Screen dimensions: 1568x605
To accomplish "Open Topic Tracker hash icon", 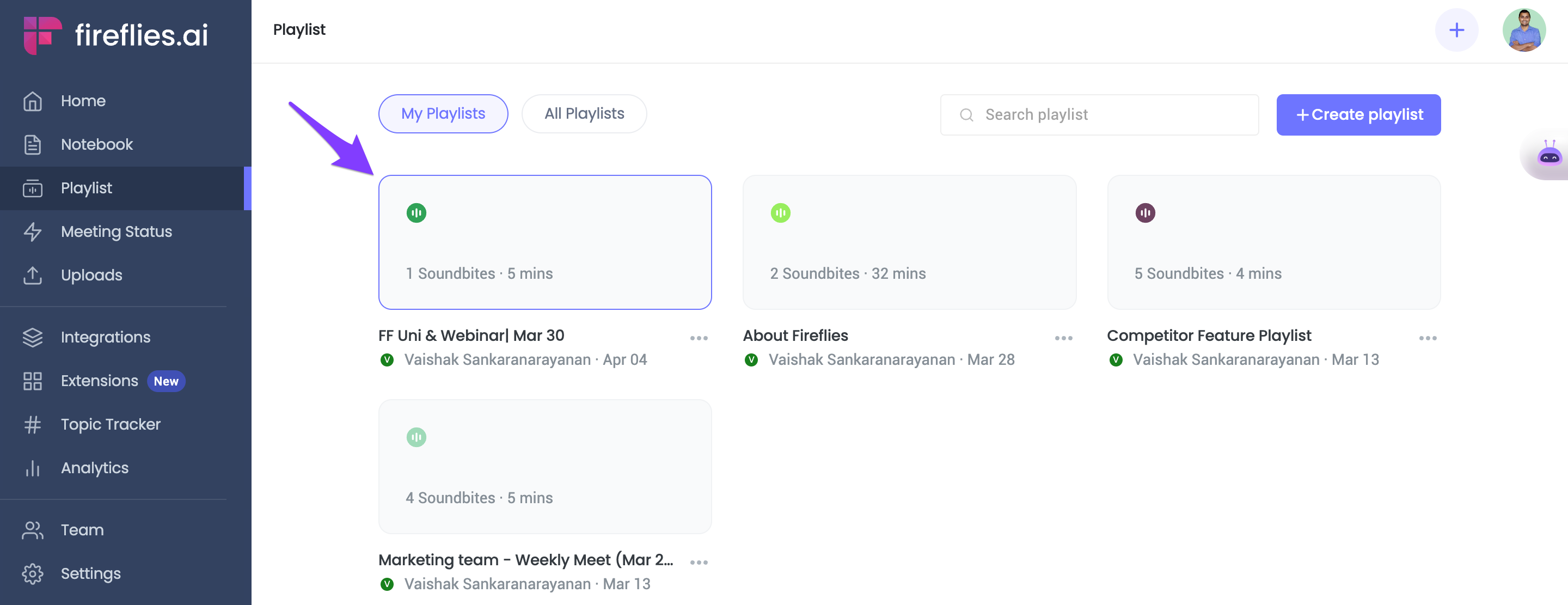I will point(32,424).
